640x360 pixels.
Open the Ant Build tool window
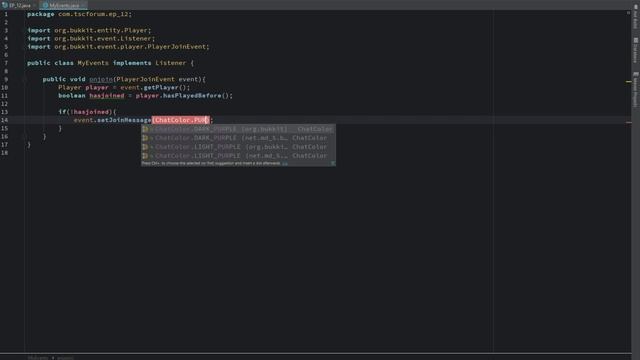point(636,17)
